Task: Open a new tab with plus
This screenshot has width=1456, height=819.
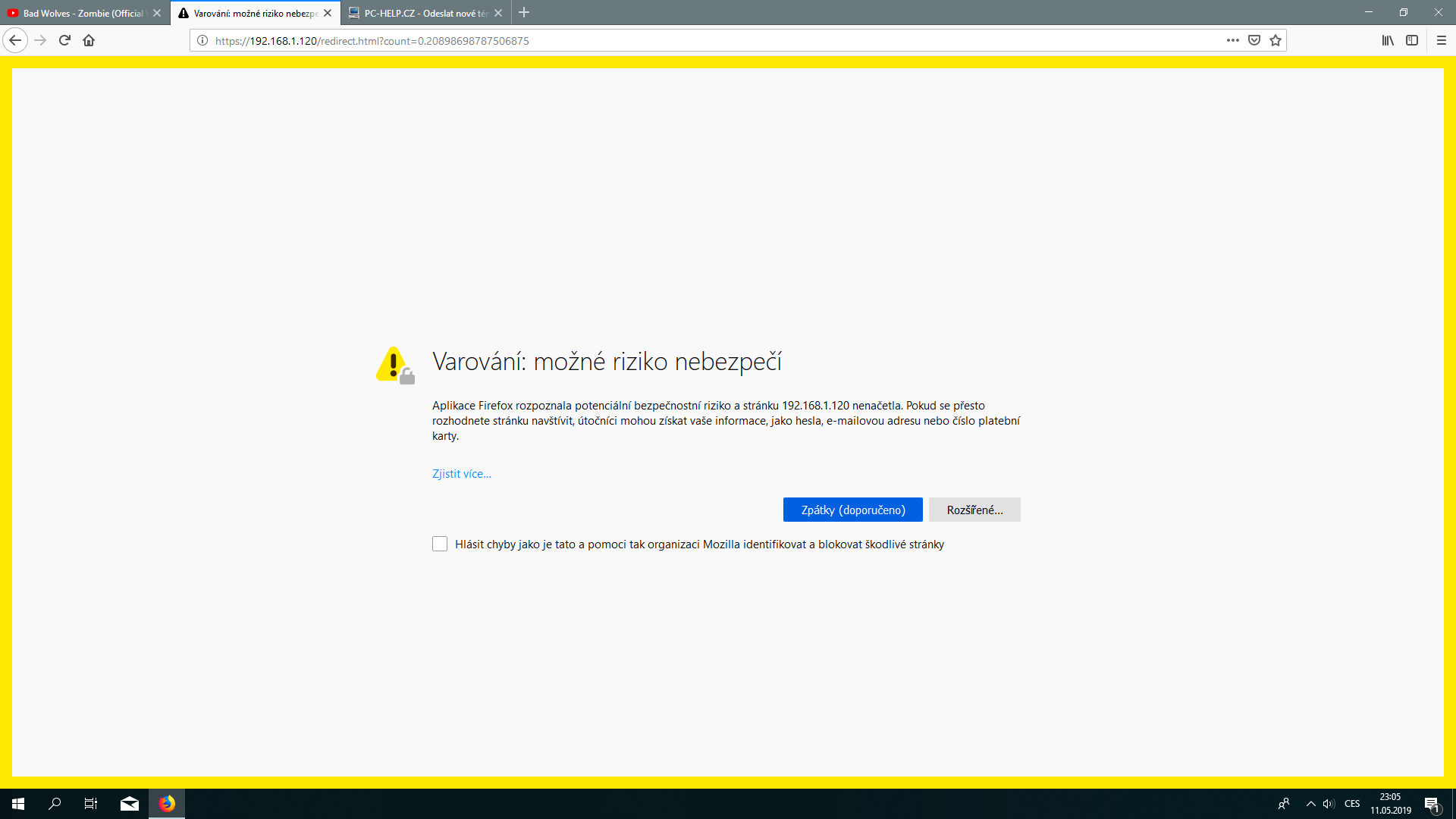Action: click(524, 13)
